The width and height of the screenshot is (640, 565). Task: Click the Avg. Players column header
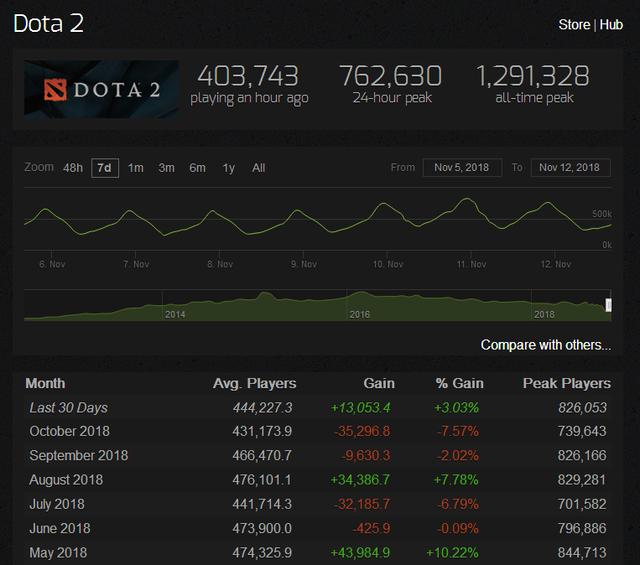[x=254, y=383]
